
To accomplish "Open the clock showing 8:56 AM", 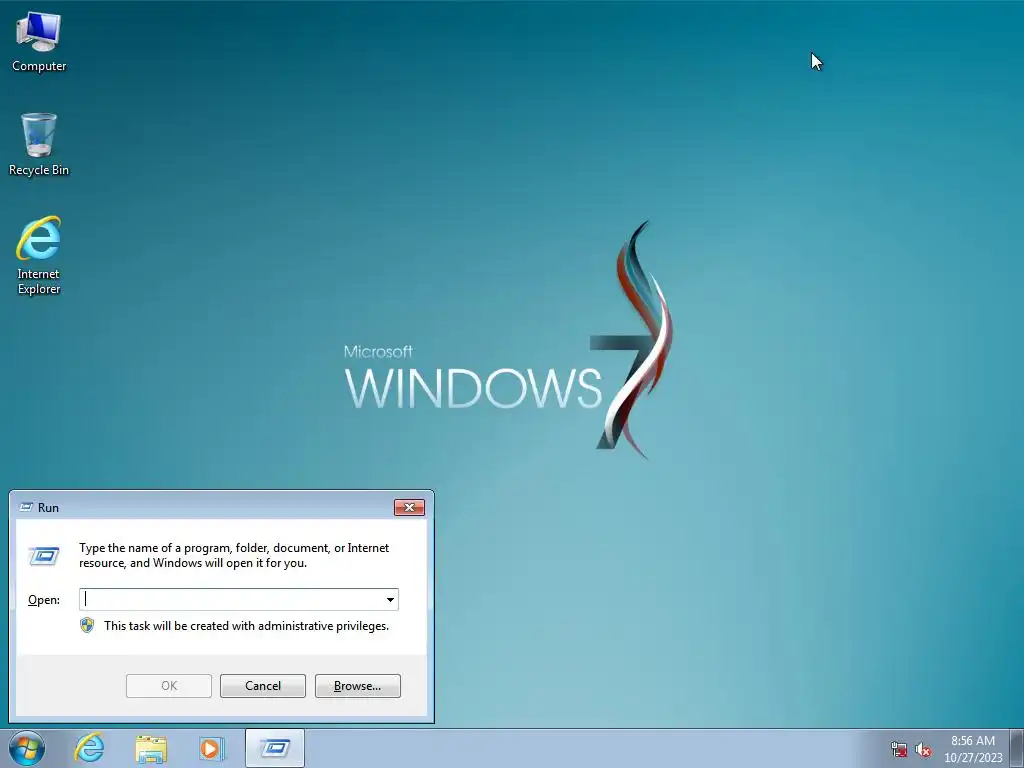I will tap(972, 748).
